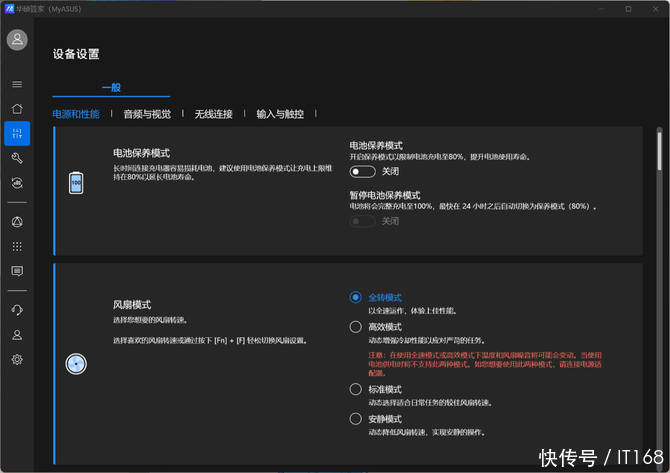Select the 全速模式 fan option

(356, 297)
